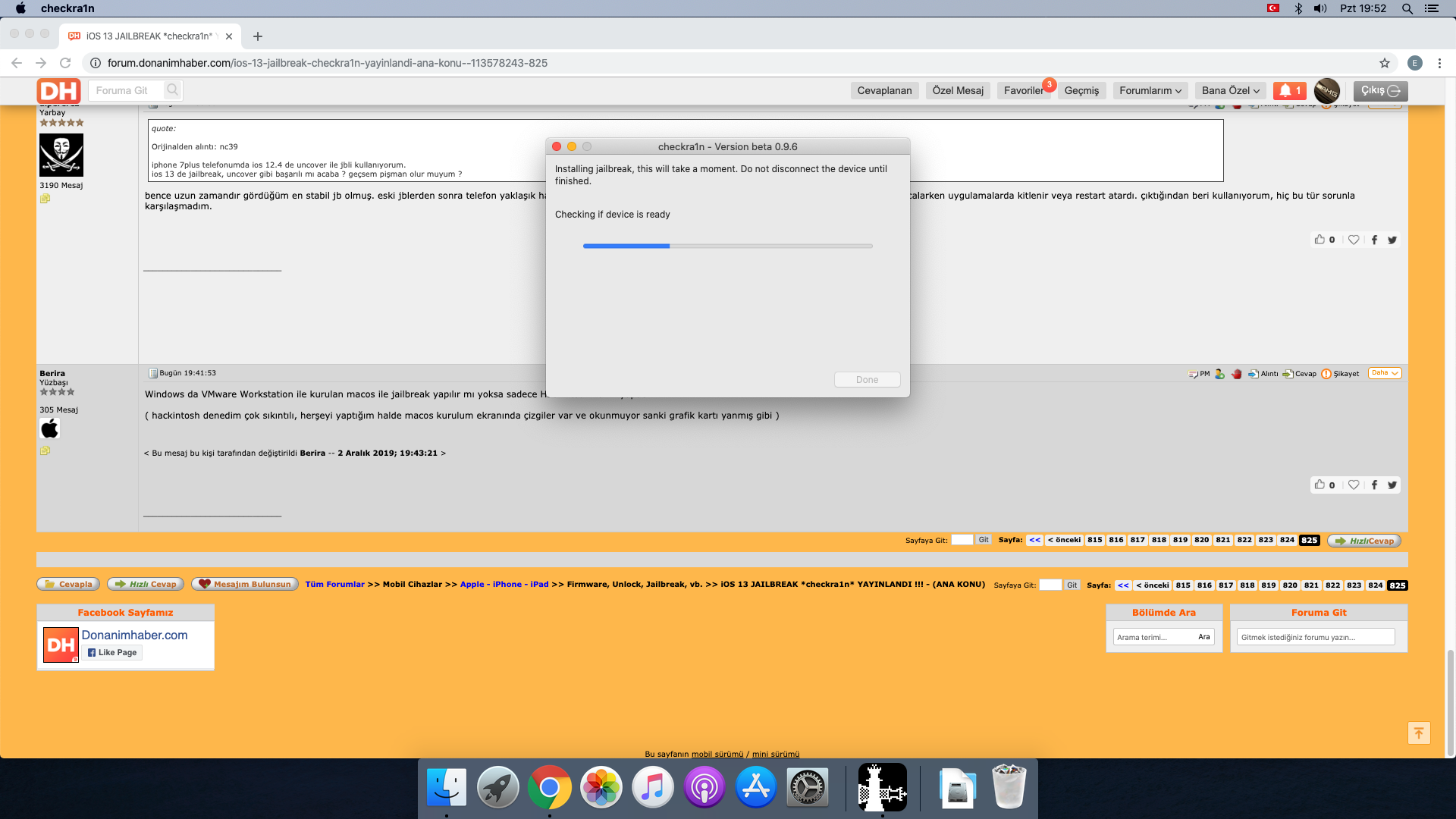Open App Store from the dock

[x=756, y=788]
